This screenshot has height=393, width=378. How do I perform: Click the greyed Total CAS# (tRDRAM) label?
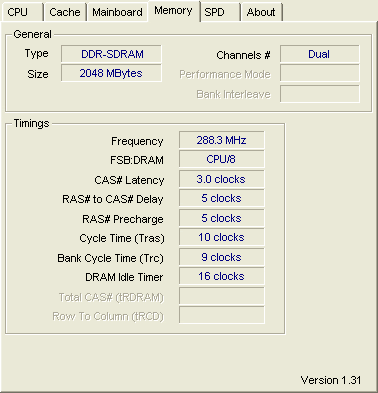(111, 297)
